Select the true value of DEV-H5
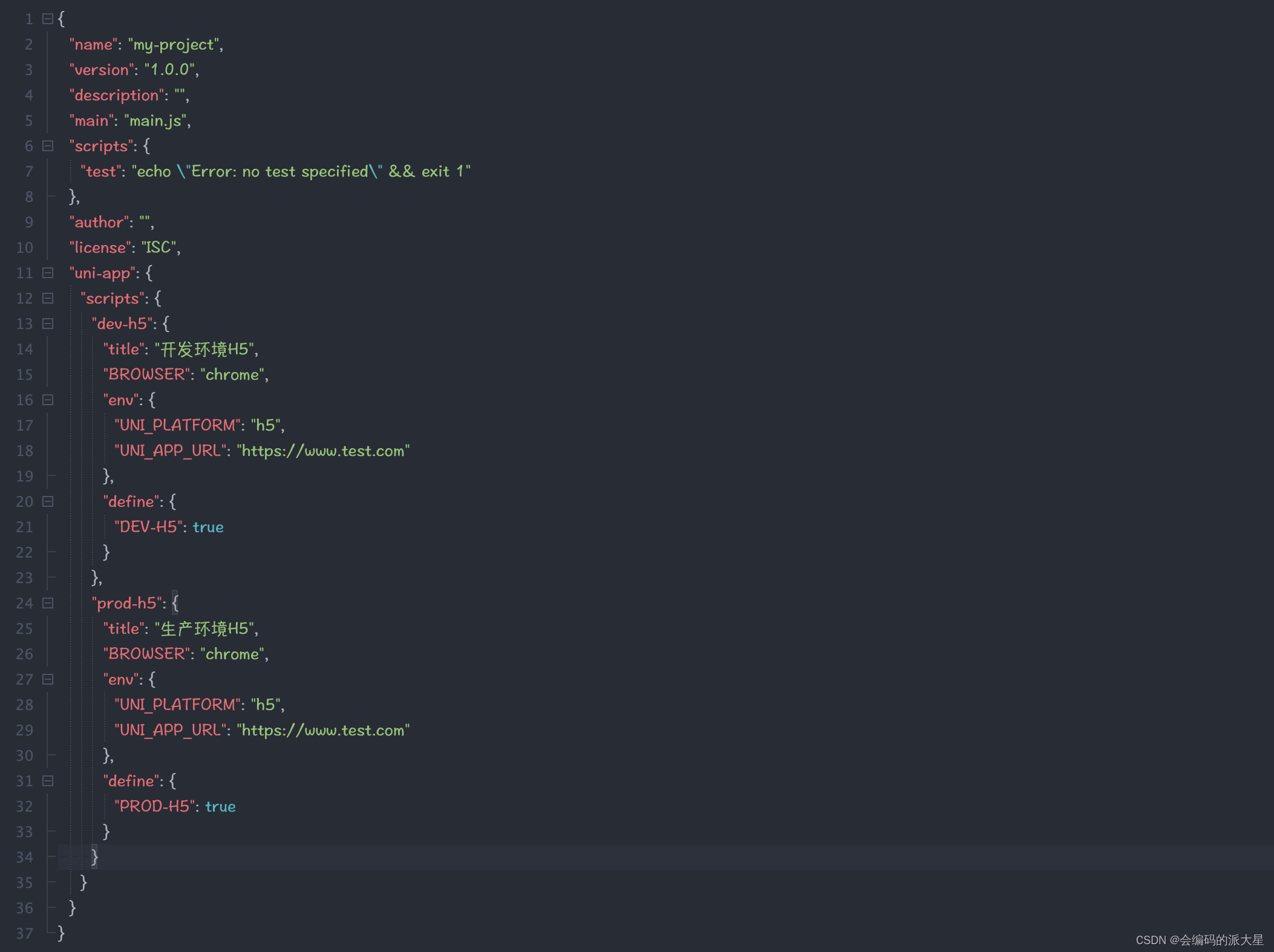 [208, 527]
